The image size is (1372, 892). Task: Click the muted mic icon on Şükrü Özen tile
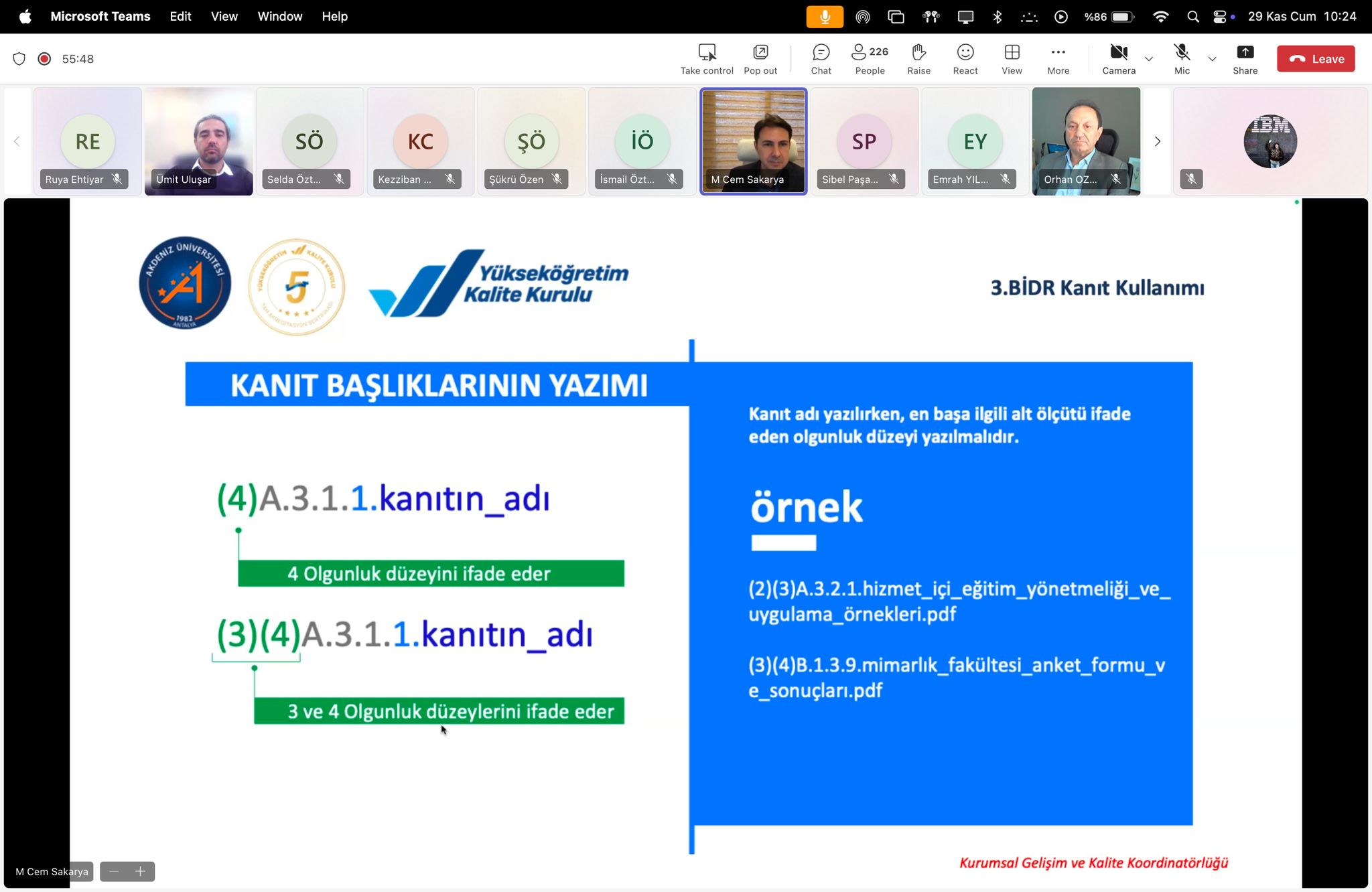[557, 179]
